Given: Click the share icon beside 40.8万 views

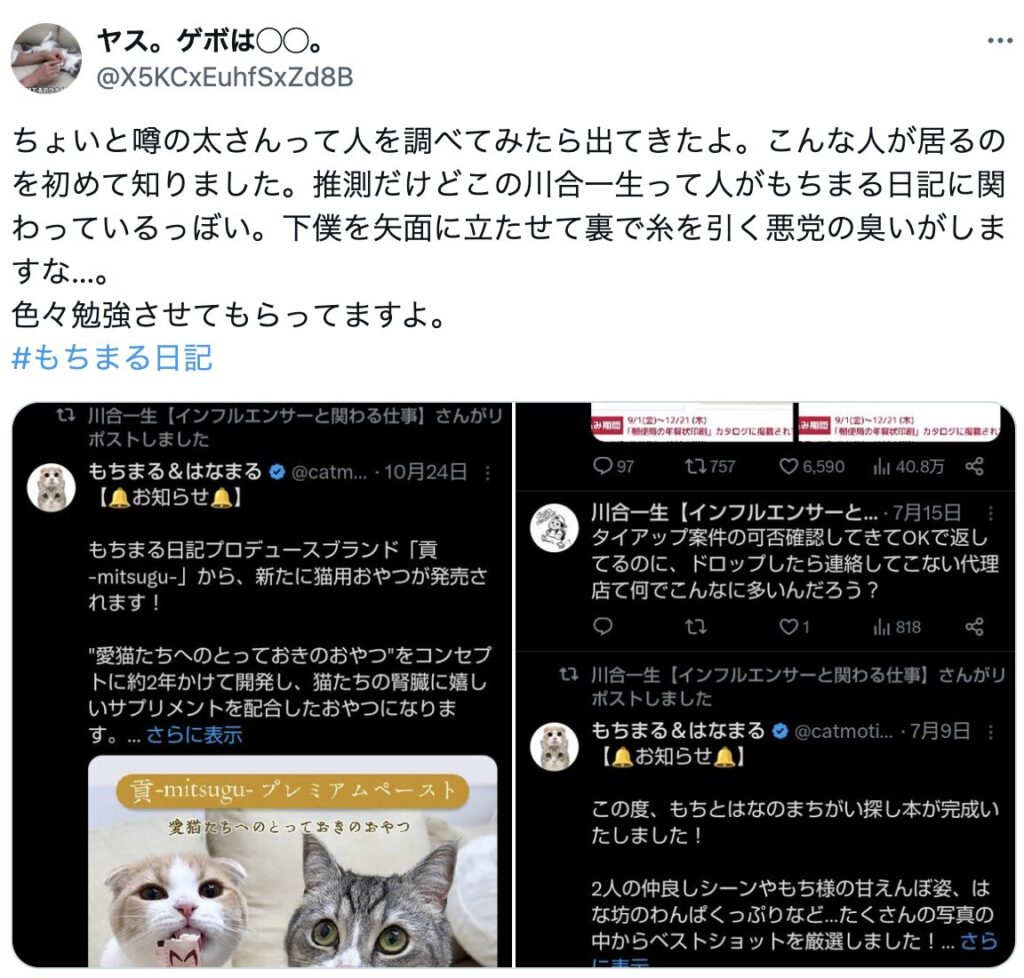Looking at the screenshot, I should click(974, 466).
